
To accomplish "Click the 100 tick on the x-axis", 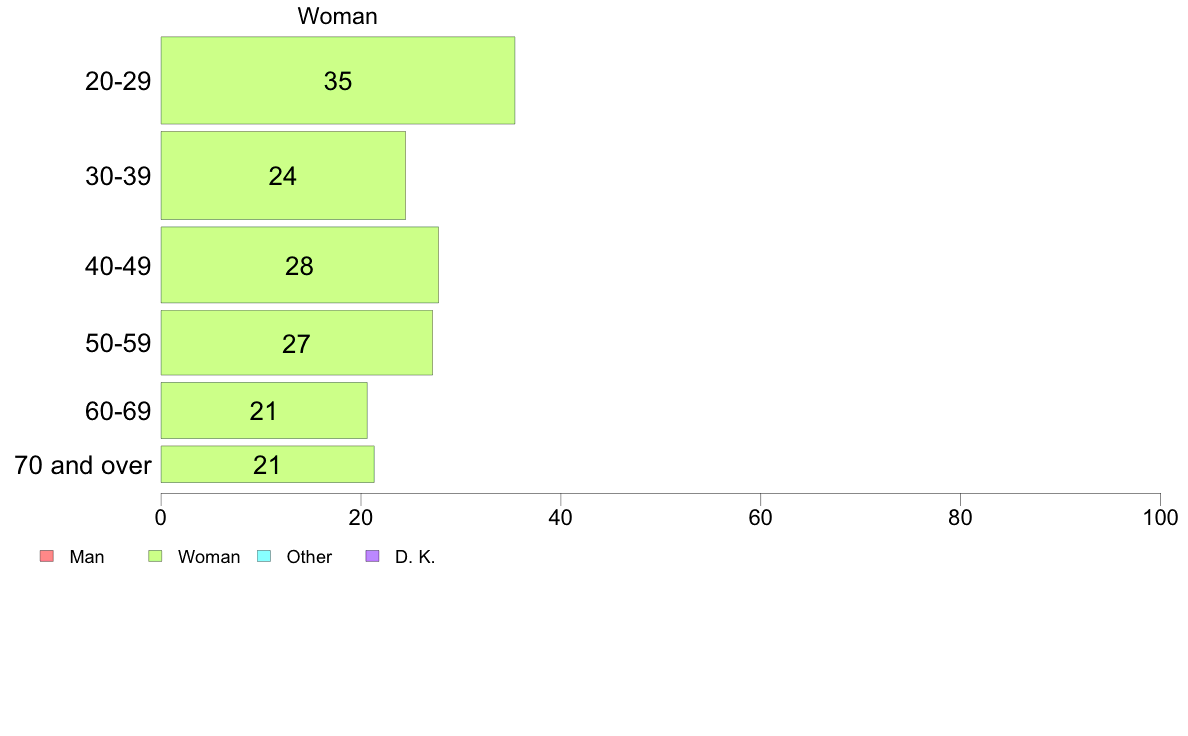I will [1160, 518].
